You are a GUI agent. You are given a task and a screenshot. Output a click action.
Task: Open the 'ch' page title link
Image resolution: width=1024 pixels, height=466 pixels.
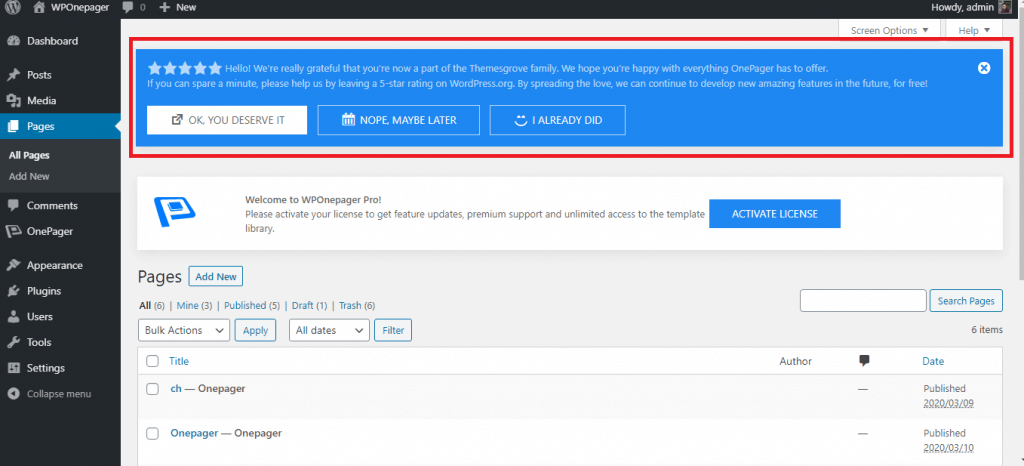coord(176,389)
